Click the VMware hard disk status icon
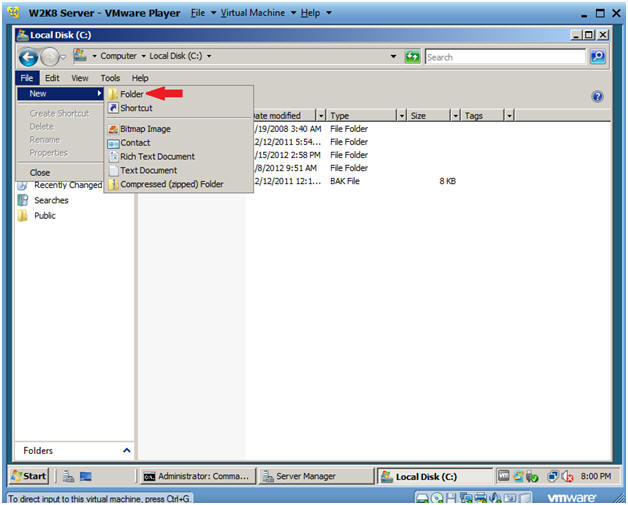 point(423,499)
